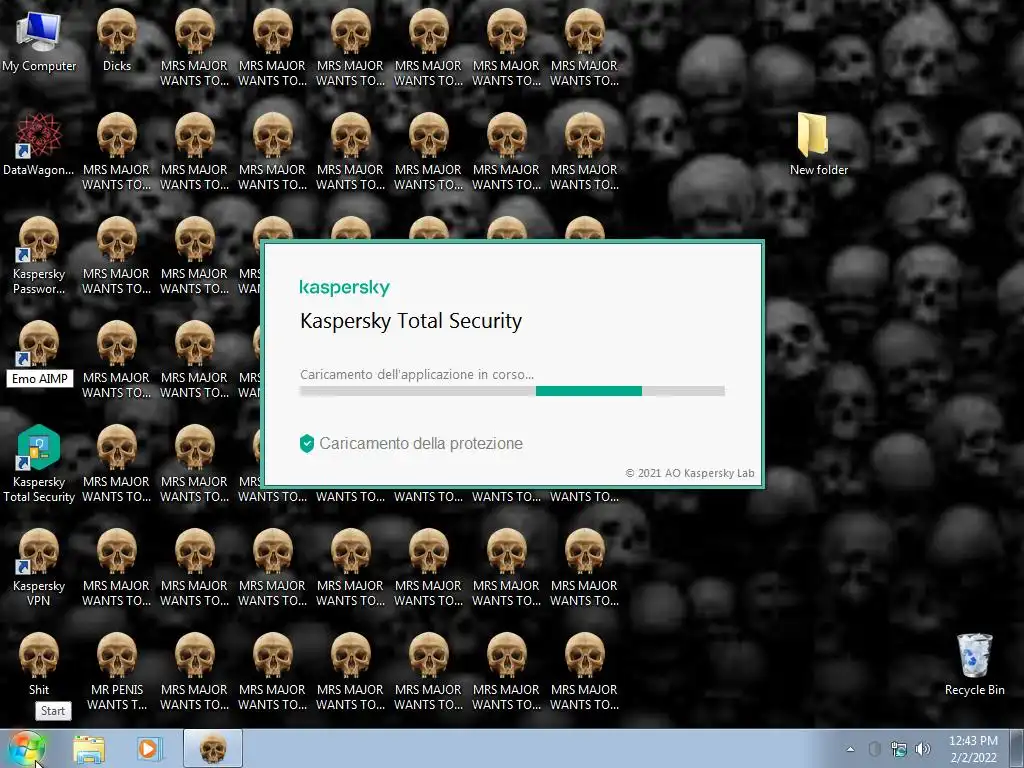Click the Windows Start orb

(27, 748)
